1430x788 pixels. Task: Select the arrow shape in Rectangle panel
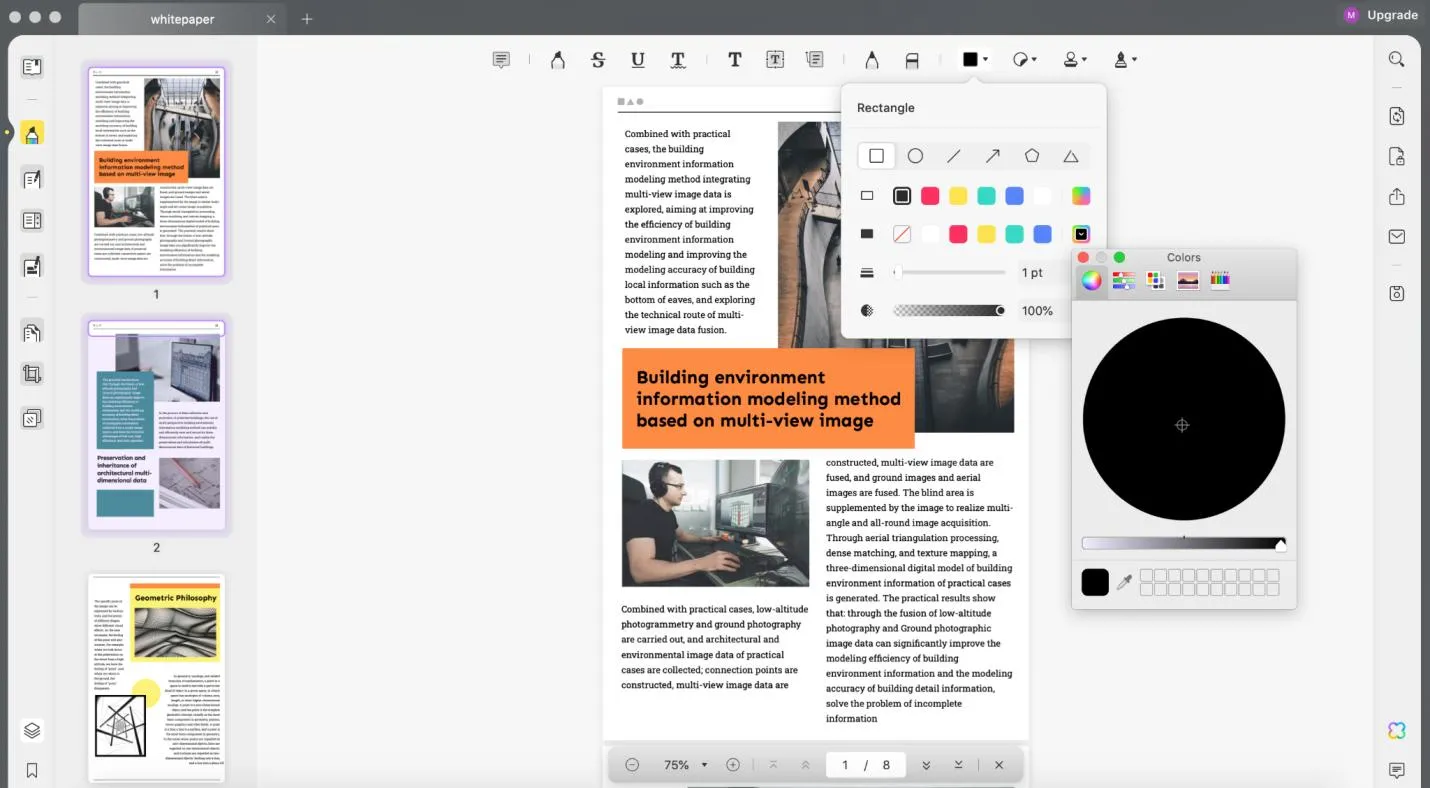tap(993, 155)
